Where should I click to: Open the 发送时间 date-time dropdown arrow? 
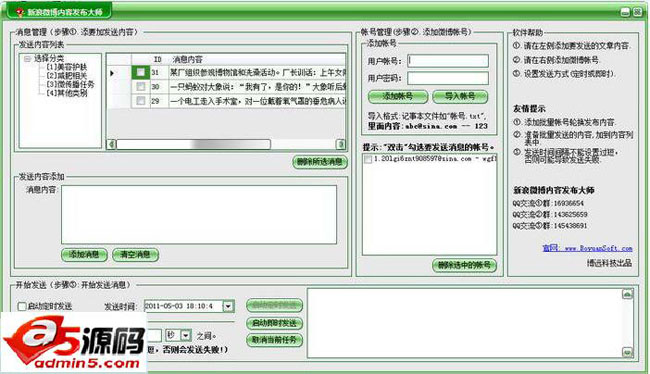pyautogui.click(x=228, y=306)
